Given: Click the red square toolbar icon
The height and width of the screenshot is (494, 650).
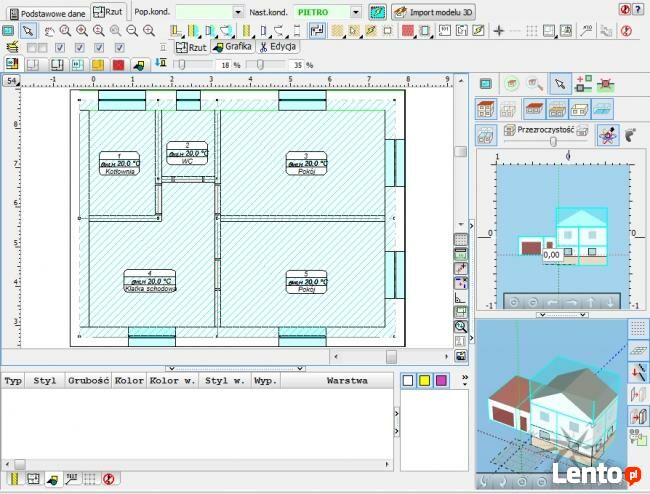Looking at the screenshot, I should click(x=118, y=65).
